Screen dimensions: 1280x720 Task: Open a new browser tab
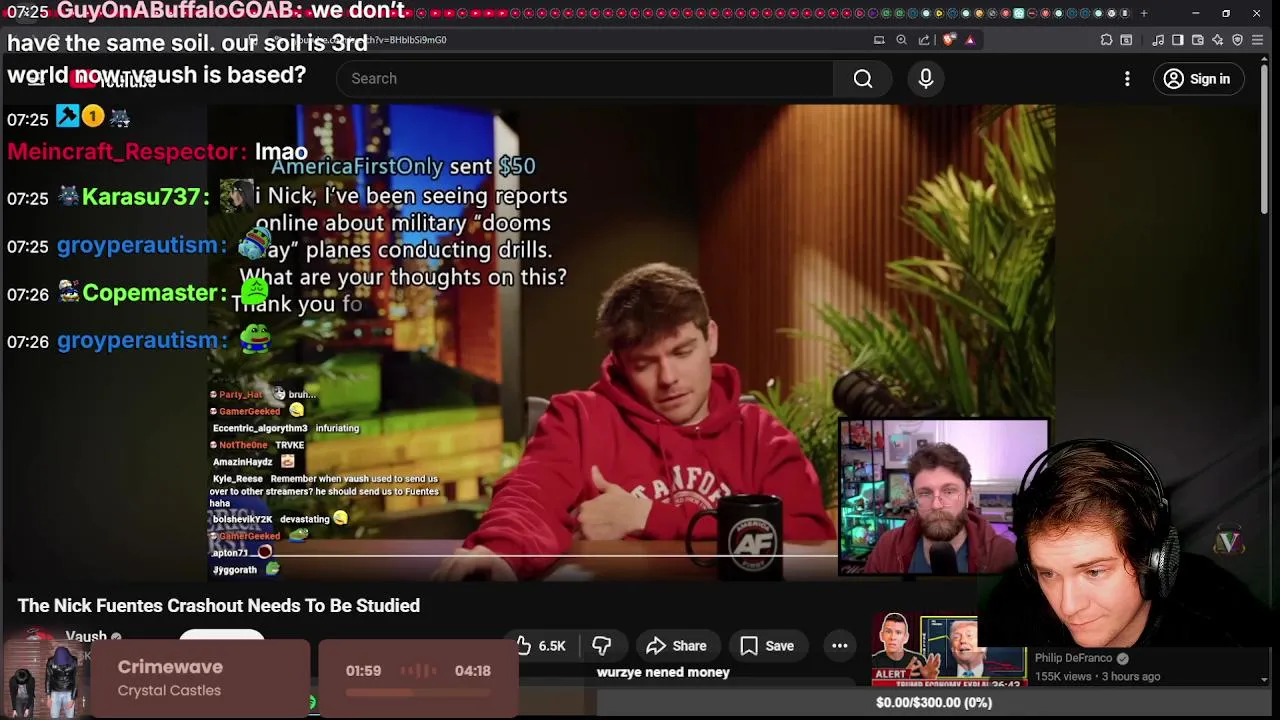(x=1144, y=13)
